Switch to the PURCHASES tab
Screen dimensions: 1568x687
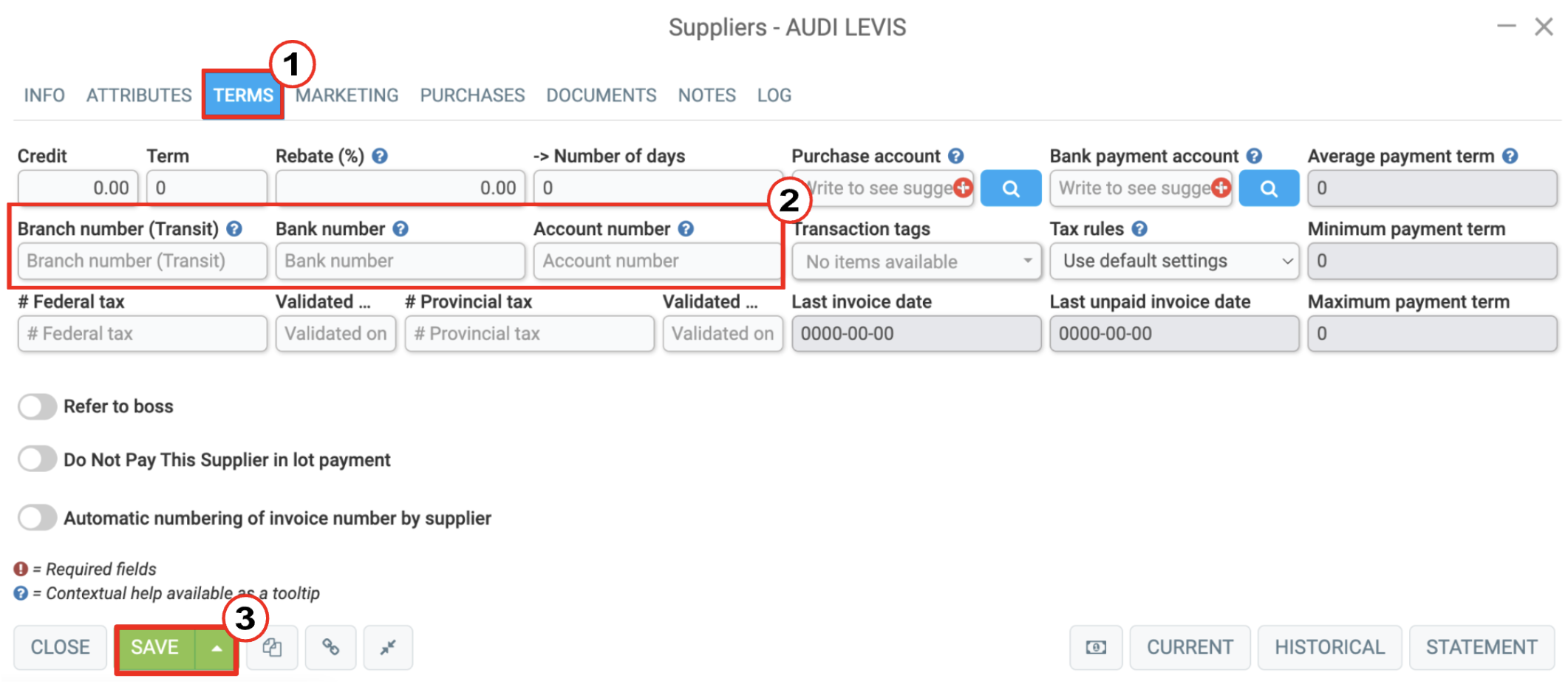click(472, 95)
